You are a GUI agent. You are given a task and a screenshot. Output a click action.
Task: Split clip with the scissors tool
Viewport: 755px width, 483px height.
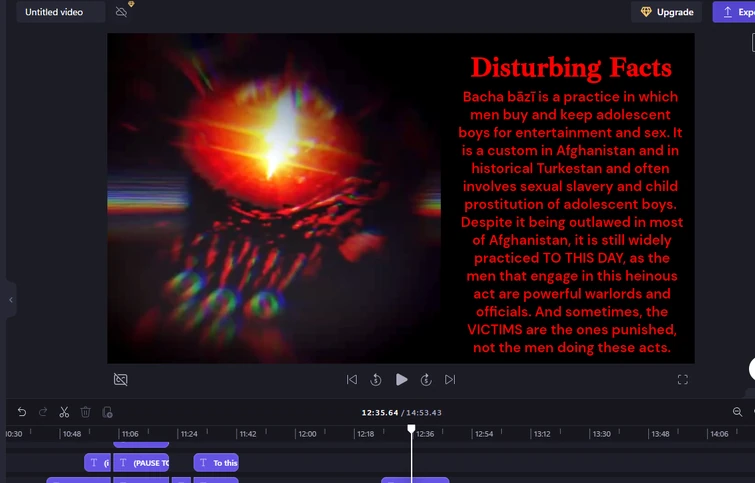click(64, 412)
